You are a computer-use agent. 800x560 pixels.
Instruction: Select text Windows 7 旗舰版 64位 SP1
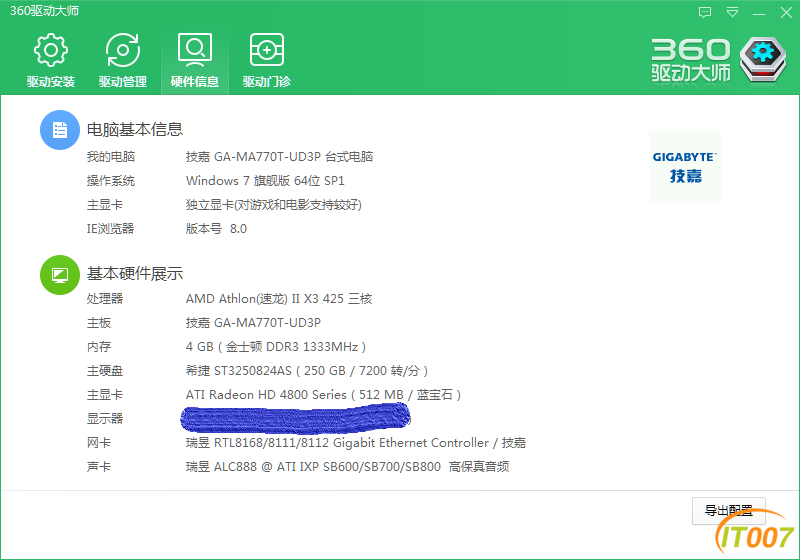coord(265,181)
